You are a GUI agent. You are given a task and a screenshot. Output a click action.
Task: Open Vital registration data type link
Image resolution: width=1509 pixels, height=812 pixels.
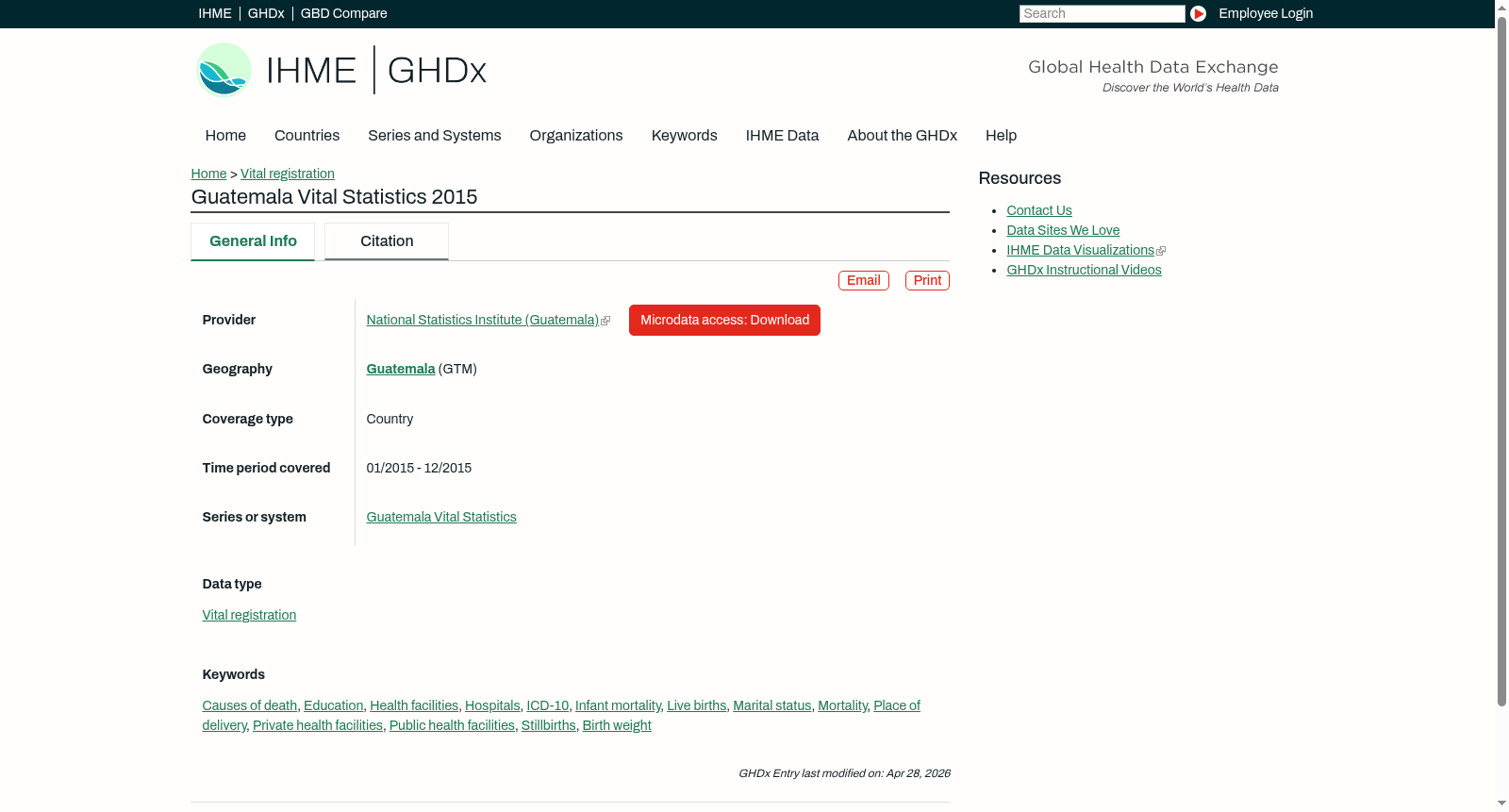pos(249,615)
